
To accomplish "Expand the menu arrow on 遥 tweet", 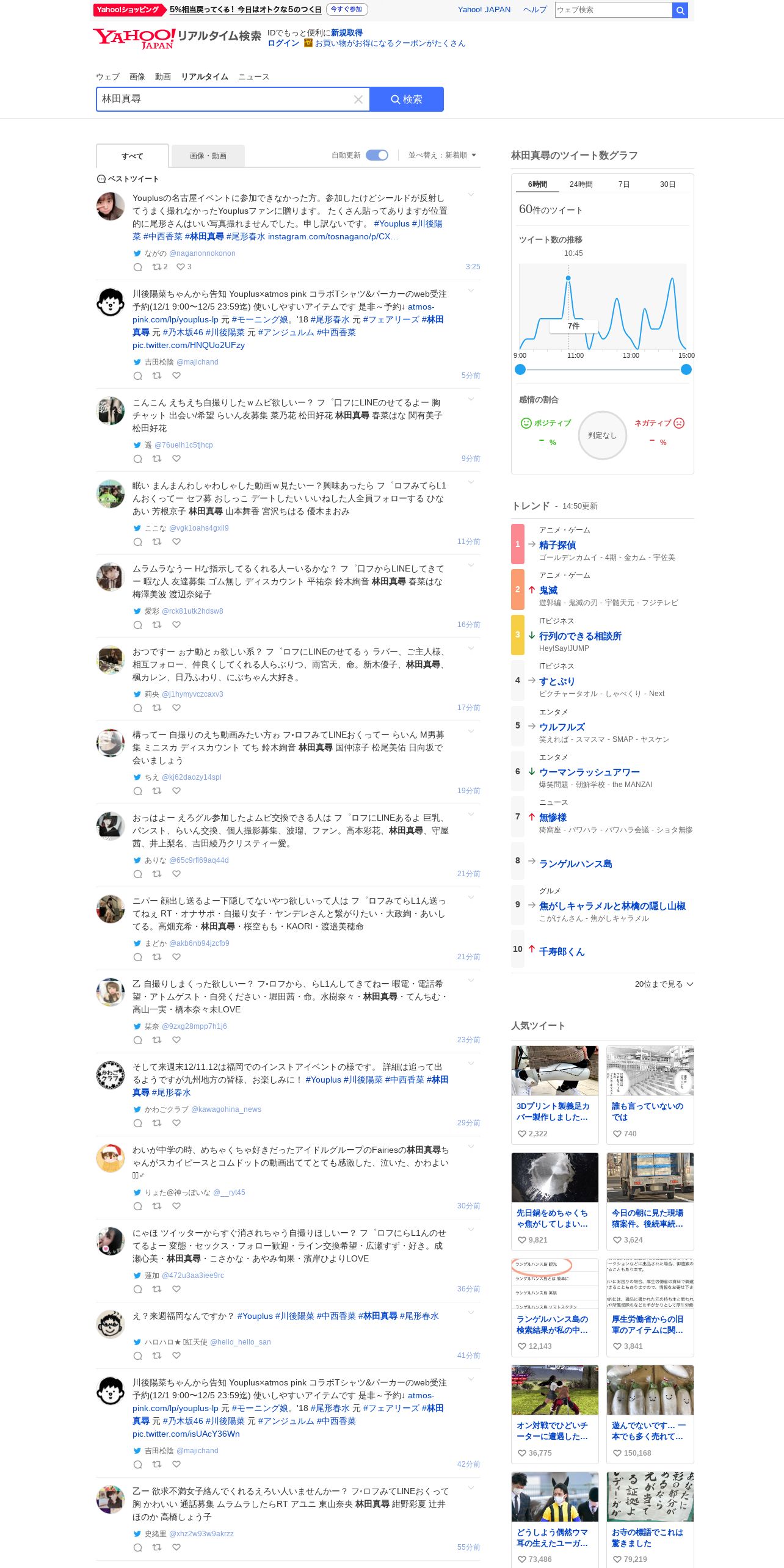I will (471, 399).
